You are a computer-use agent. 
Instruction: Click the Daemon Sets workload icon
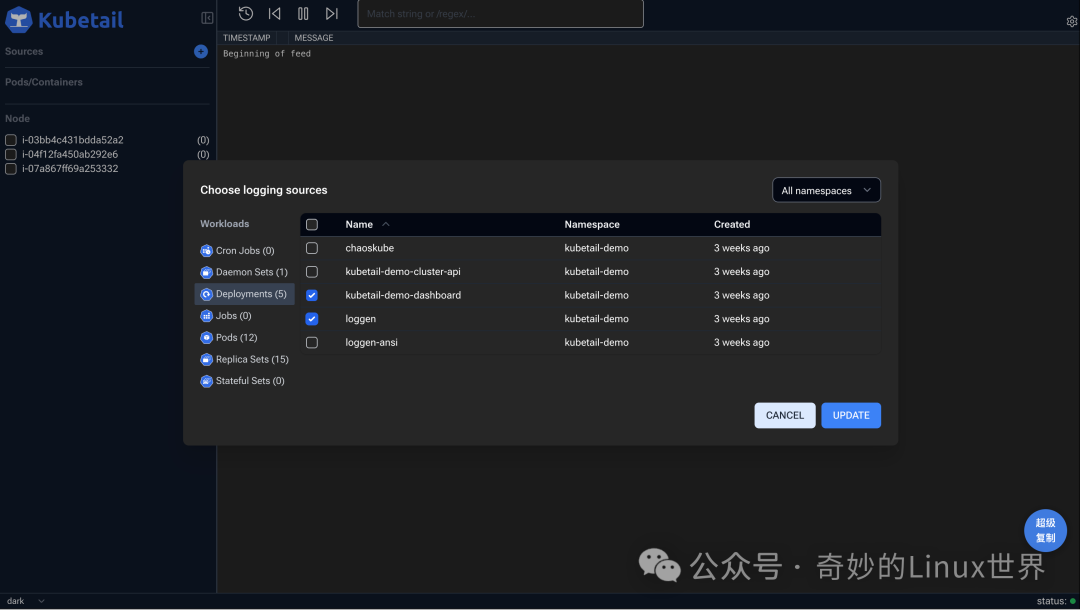tap(207, 273)
